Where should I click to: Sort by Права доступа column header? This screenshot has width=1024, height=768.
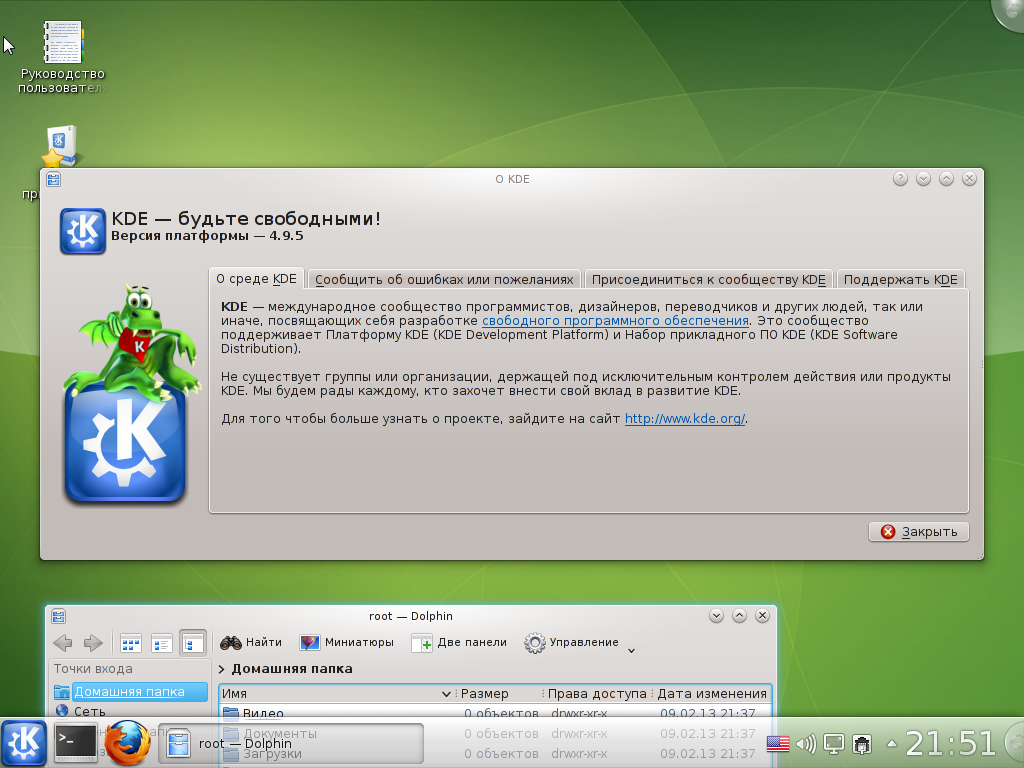point(597,694)
